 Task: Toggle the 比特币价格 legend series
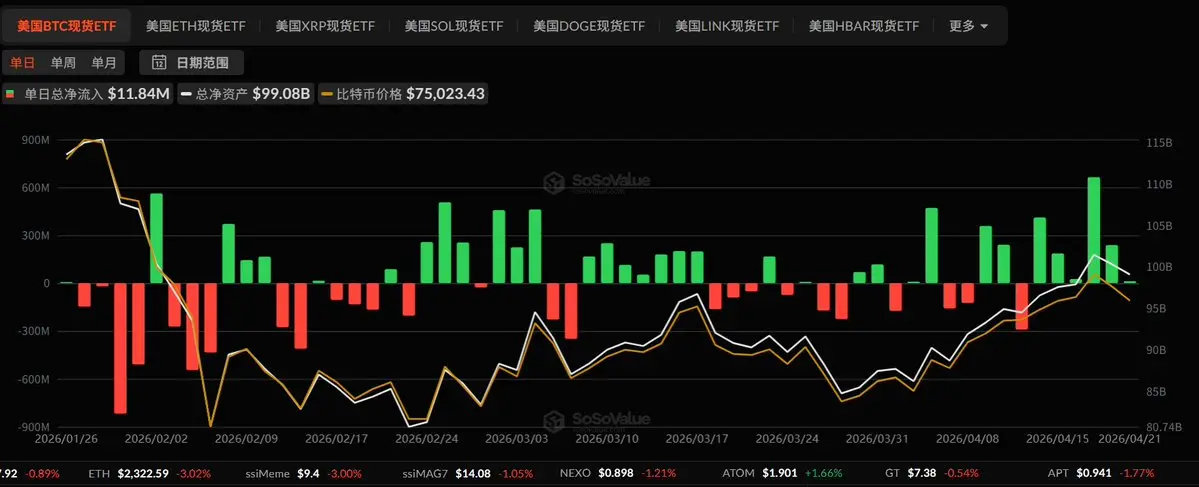coord(402,94)
